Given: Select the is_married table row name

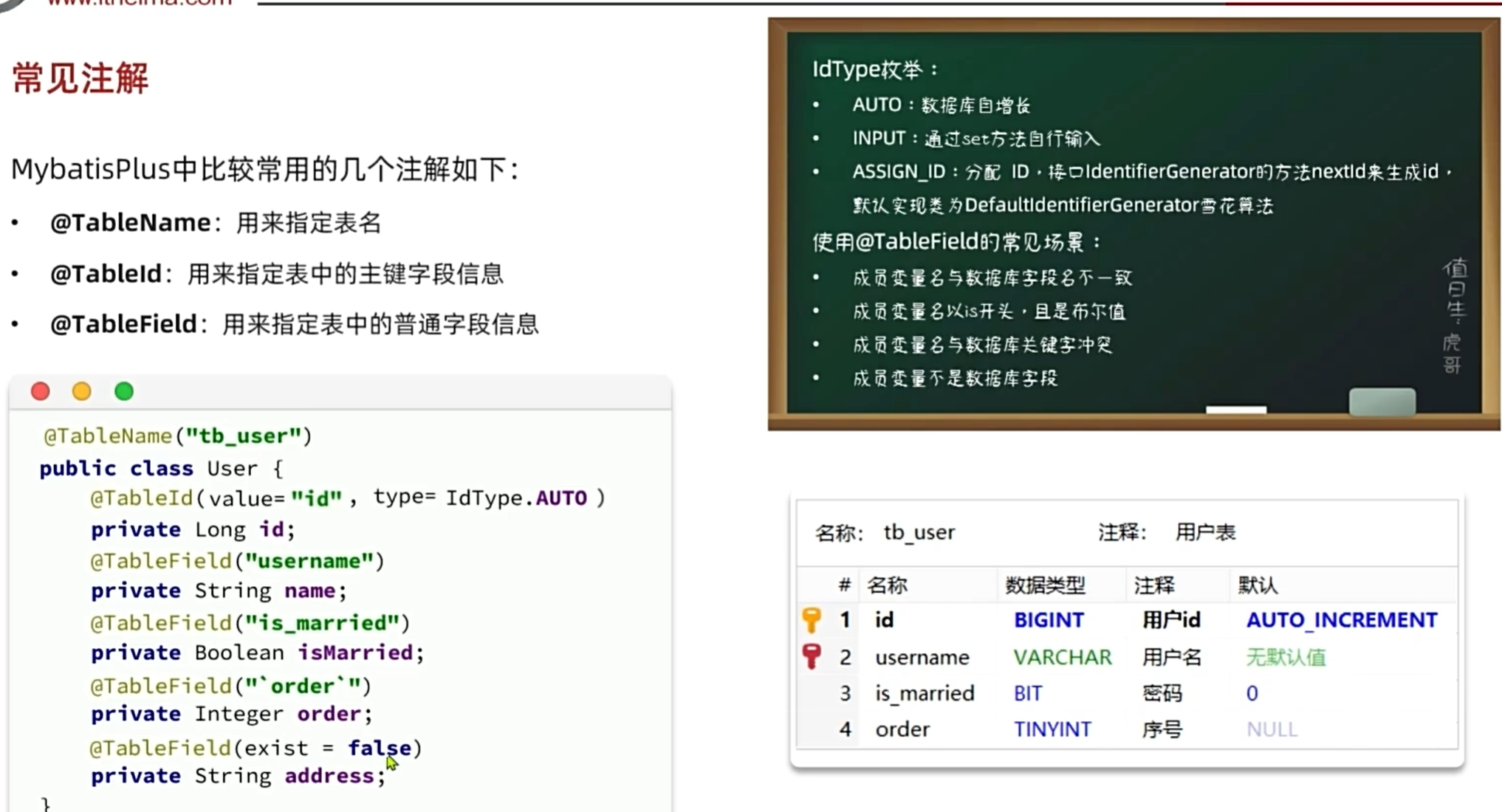Looking at the screenshot, I should click(x=925, y=693).
